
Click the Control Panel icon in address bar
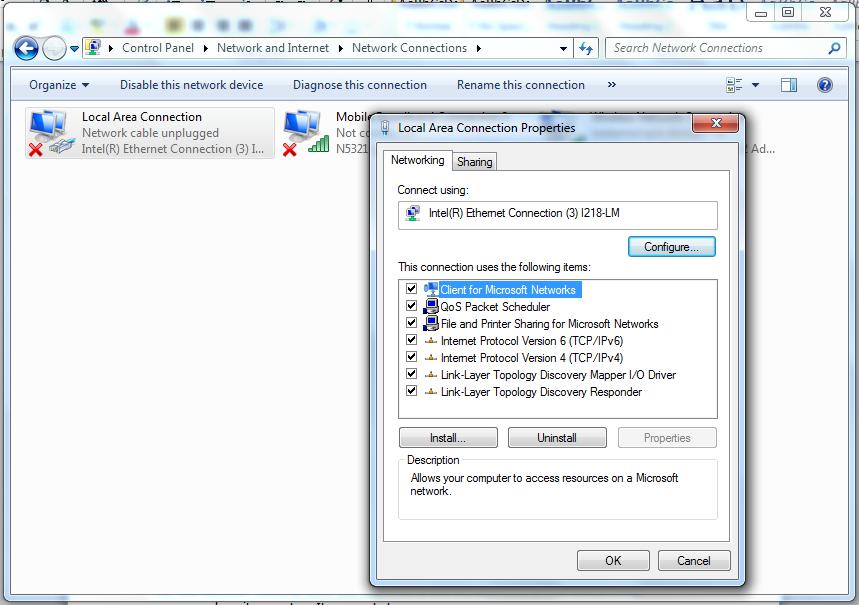click(94, 48)
